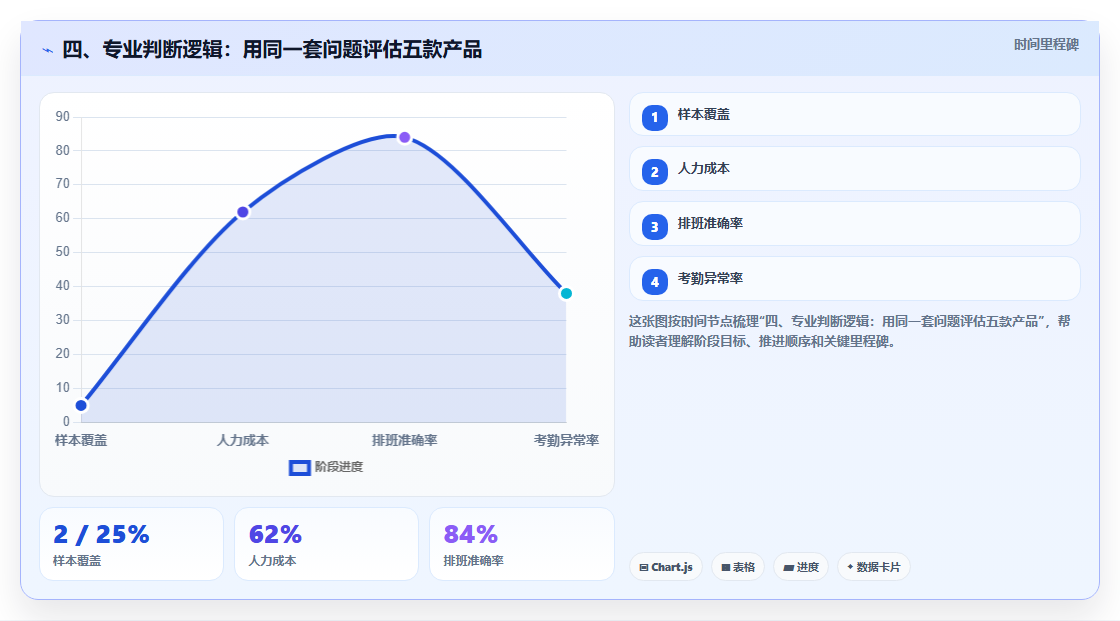Click the 时间里程碑 label in the header
This screenshot has height=621, width=1120.
tap(1046, 45)
